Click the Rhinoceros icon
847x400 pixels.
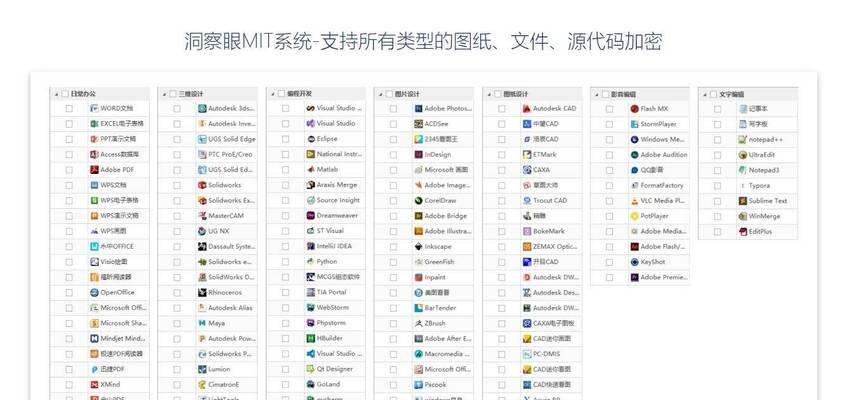(x=202, y=292)
